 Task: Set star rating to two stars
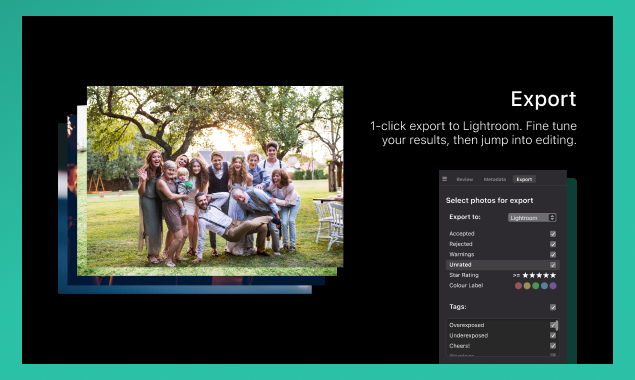533,275
